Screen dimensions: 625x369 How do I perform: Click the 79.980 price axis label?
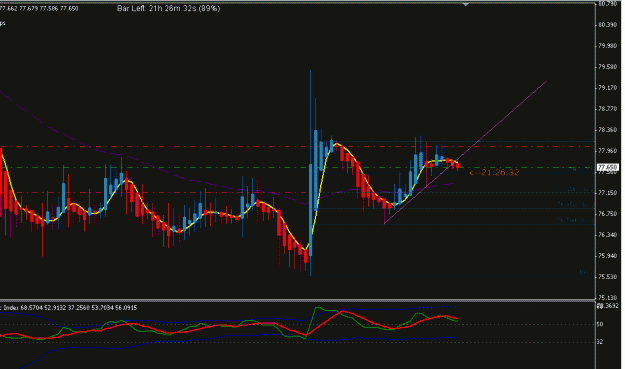click(x=607, y=46)
